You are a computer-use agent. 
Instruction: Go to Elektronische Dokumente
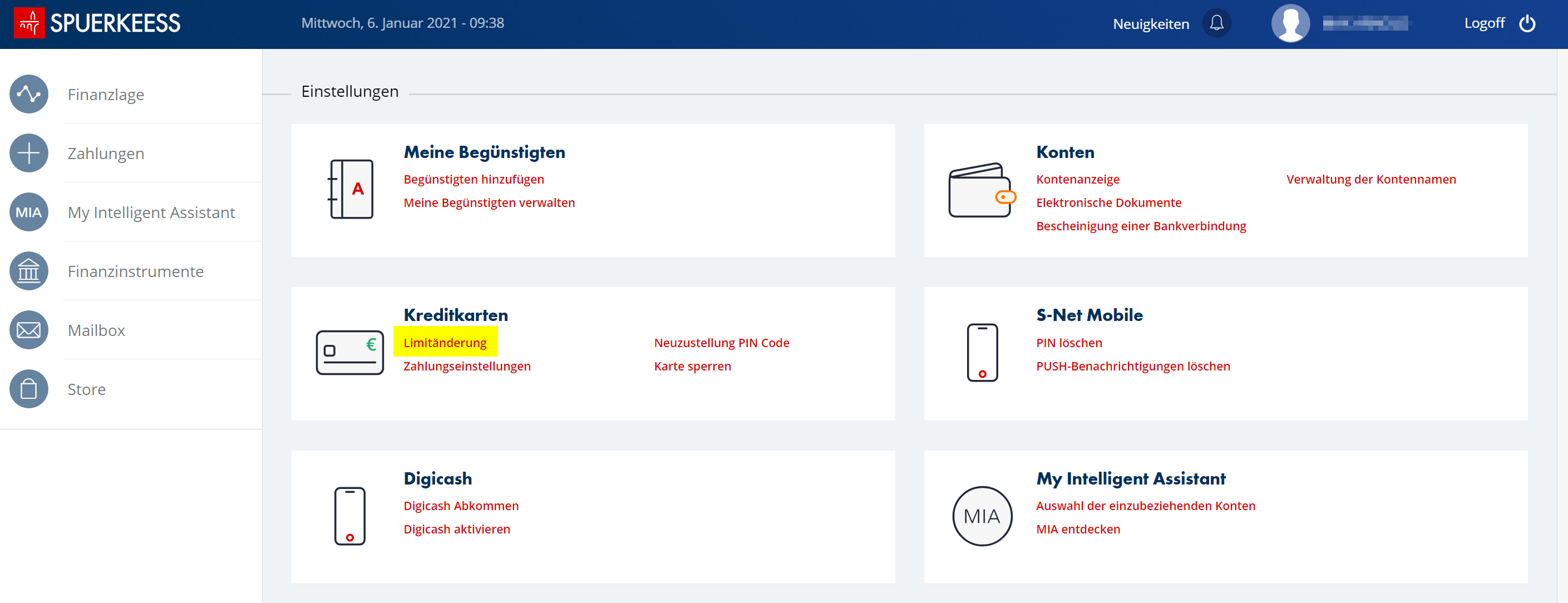[1108, 202]
